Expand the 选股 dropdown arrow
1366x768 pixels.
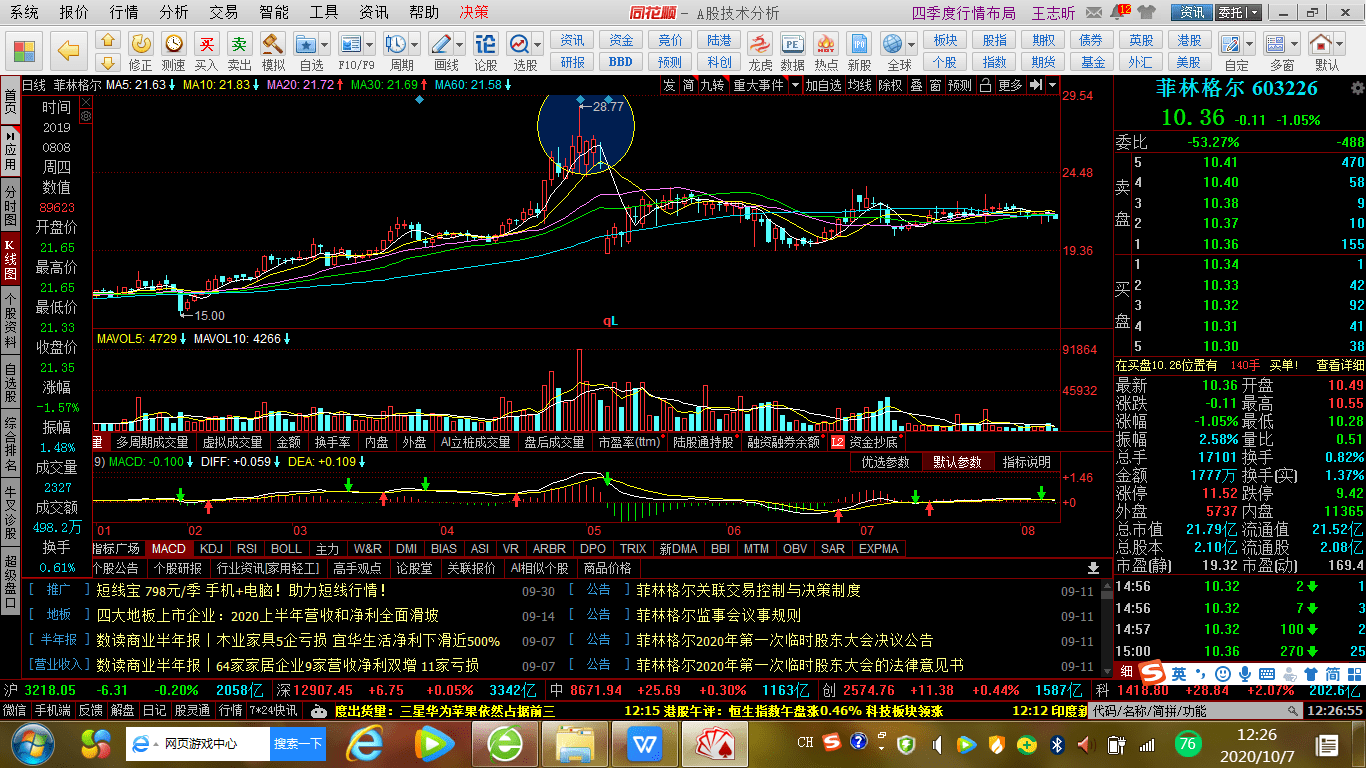point(538,44)
